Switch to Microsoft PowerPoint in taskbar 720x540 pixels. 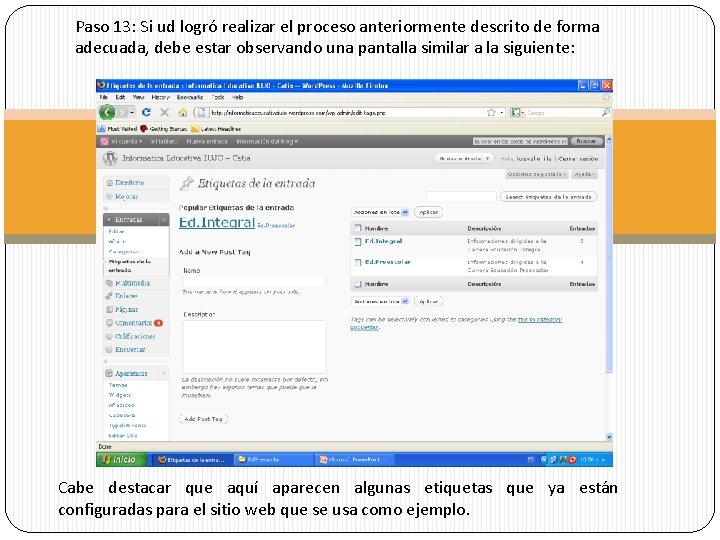tap(354, 460)
